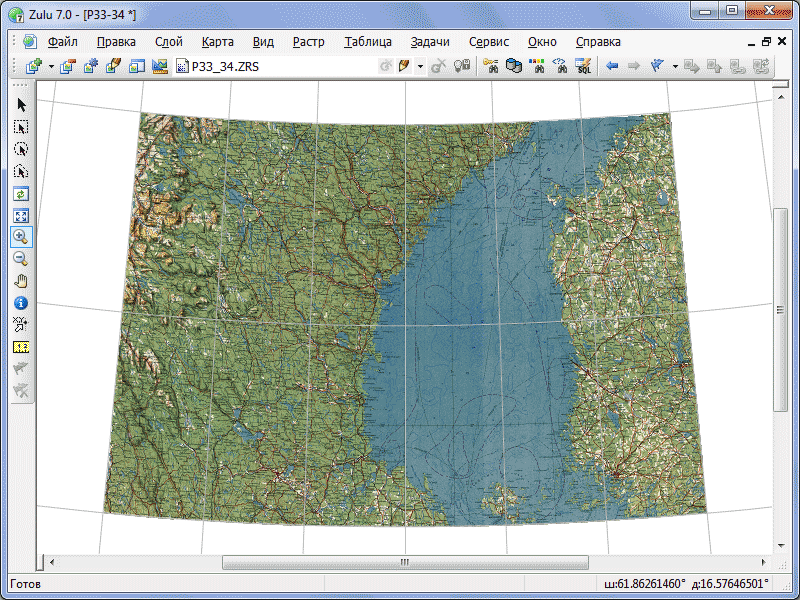The image size is (800, 600).
Task: Click the blue information tool
Action: point(21,302)
